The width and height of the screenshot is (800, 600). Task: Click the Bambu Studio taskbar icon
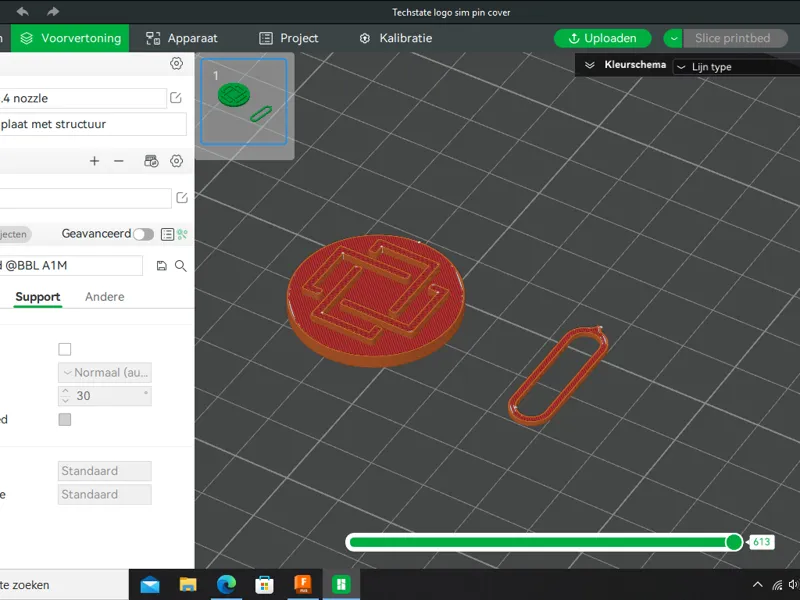[341, 585]
